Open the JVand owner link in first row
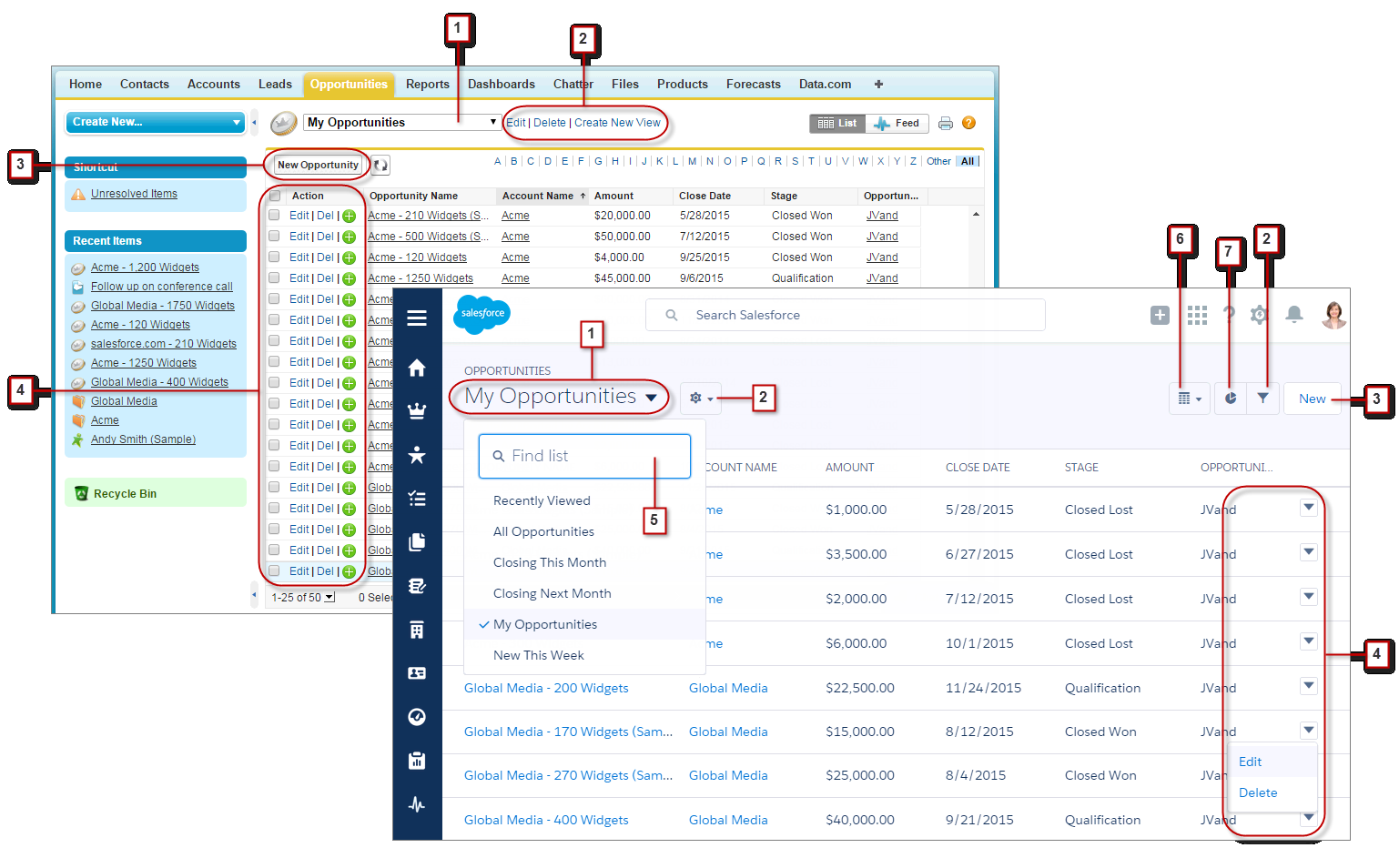The height and width of the screenshot is (868, 1399). click(882, 216)
